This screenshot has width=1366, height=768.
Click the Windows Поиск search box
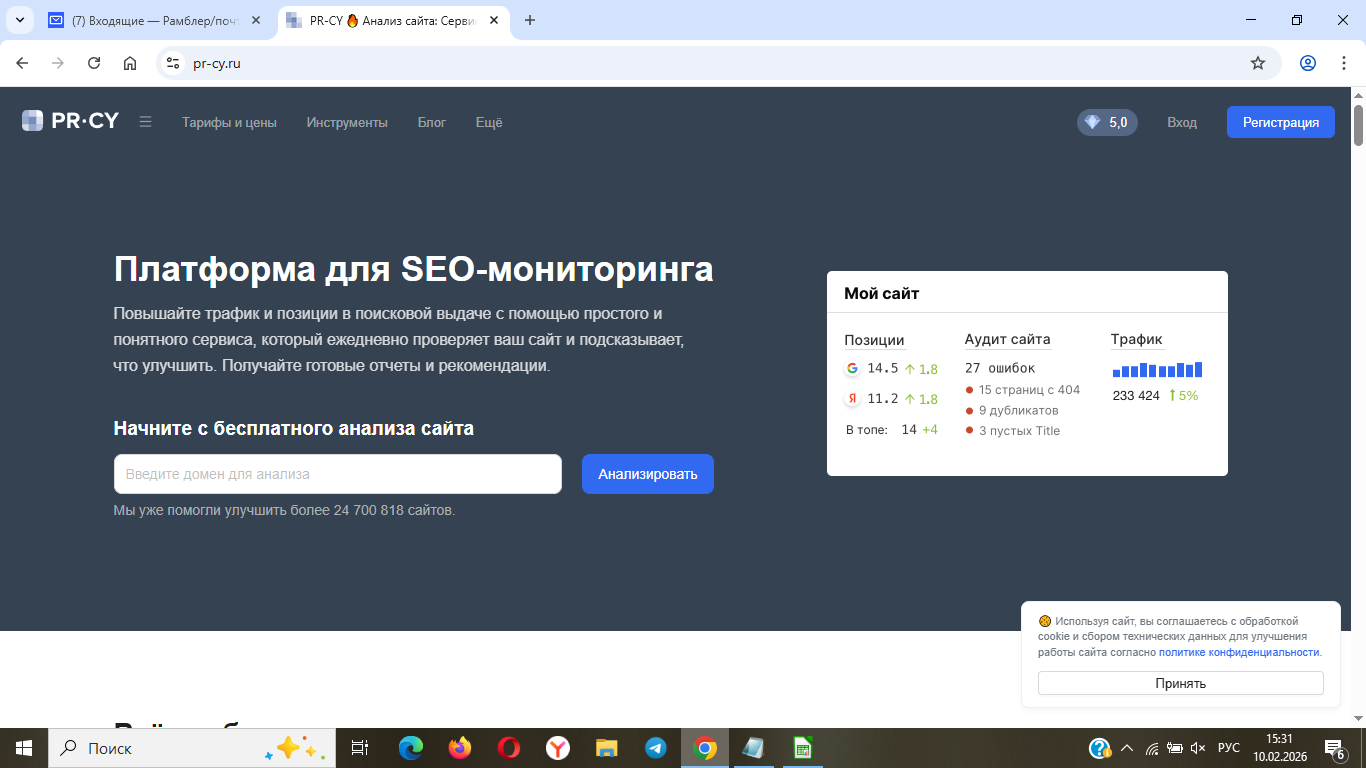[190, 748]
